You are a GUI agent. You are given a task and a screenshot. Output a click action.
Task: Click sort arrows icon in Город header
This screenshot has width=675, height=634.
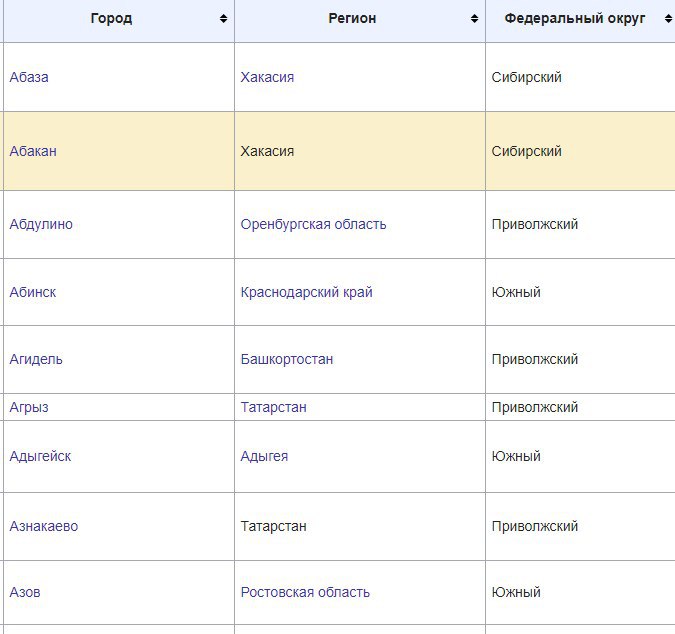(223, 19)
